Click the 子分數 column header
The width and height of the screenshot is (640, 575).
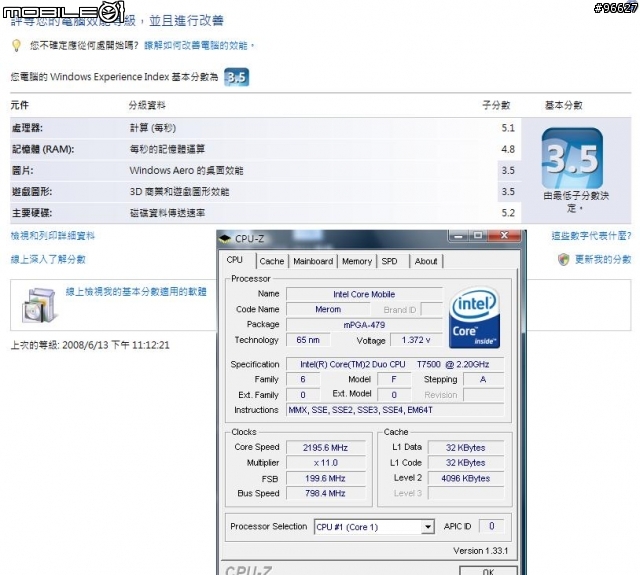496,105
